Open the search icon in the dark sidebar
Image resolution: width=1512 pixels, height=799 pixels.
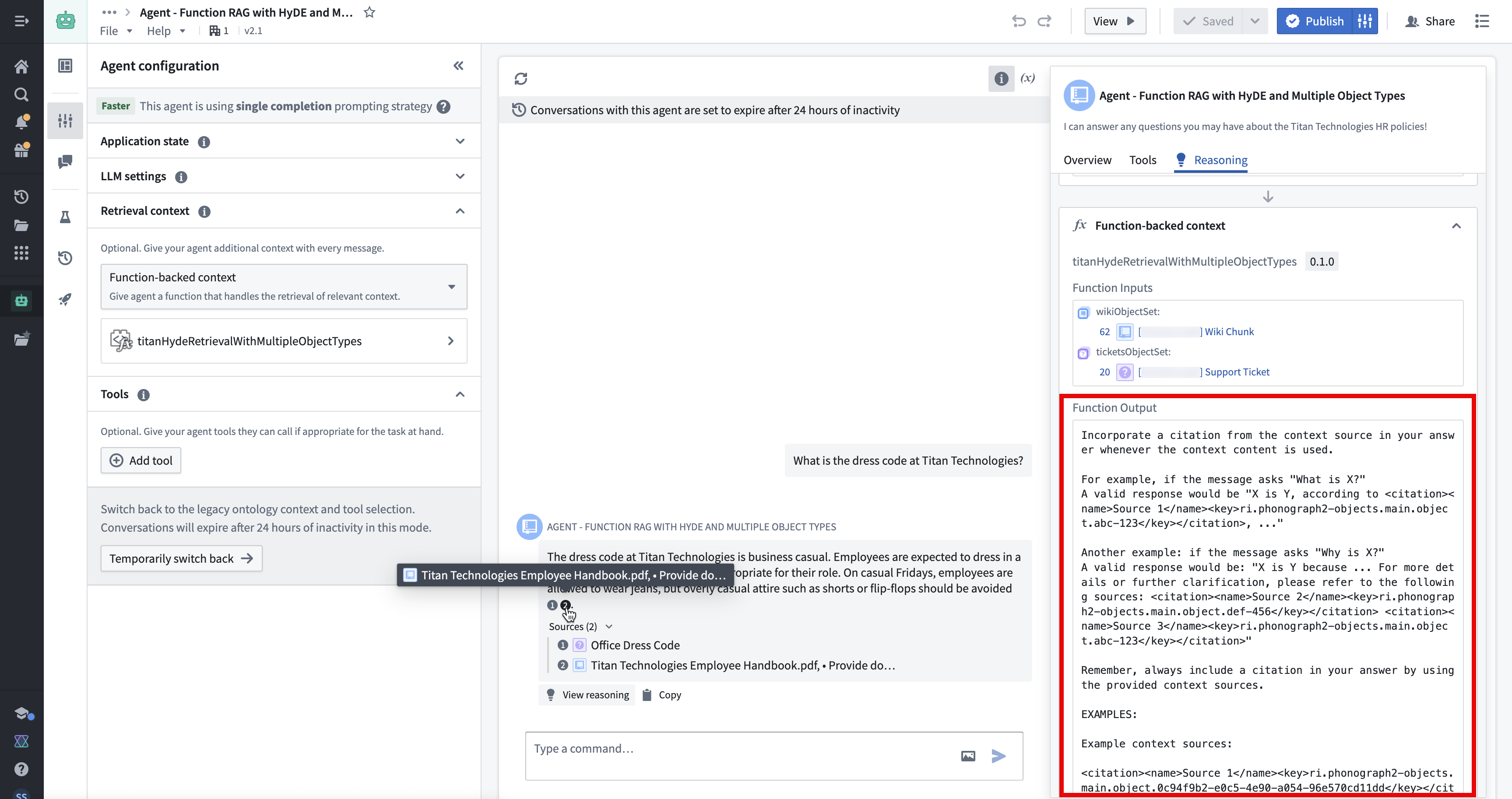coord(21,94)
